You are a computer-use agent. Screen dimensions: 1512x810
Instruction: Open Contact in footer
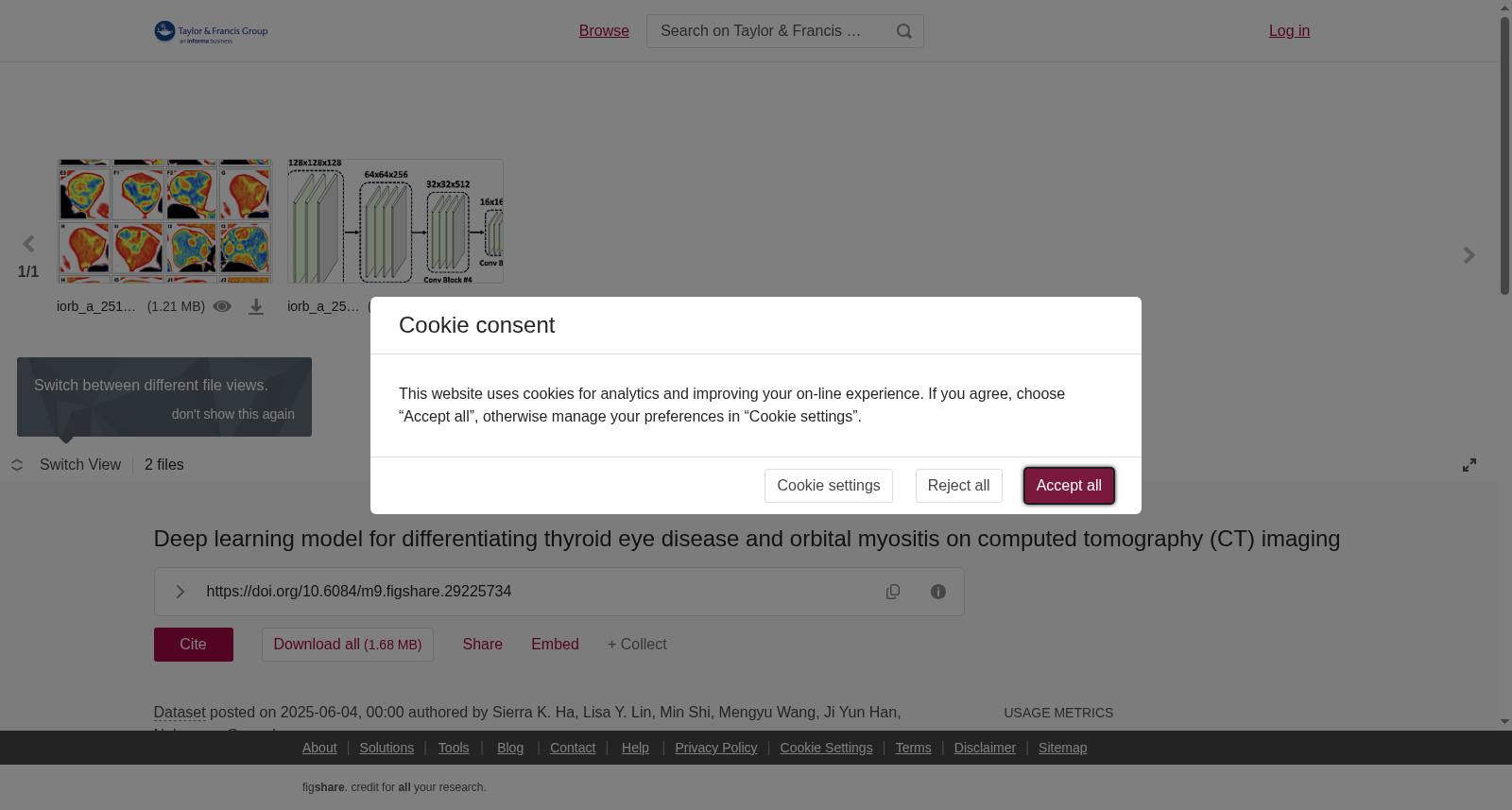(x=573, y=748)
